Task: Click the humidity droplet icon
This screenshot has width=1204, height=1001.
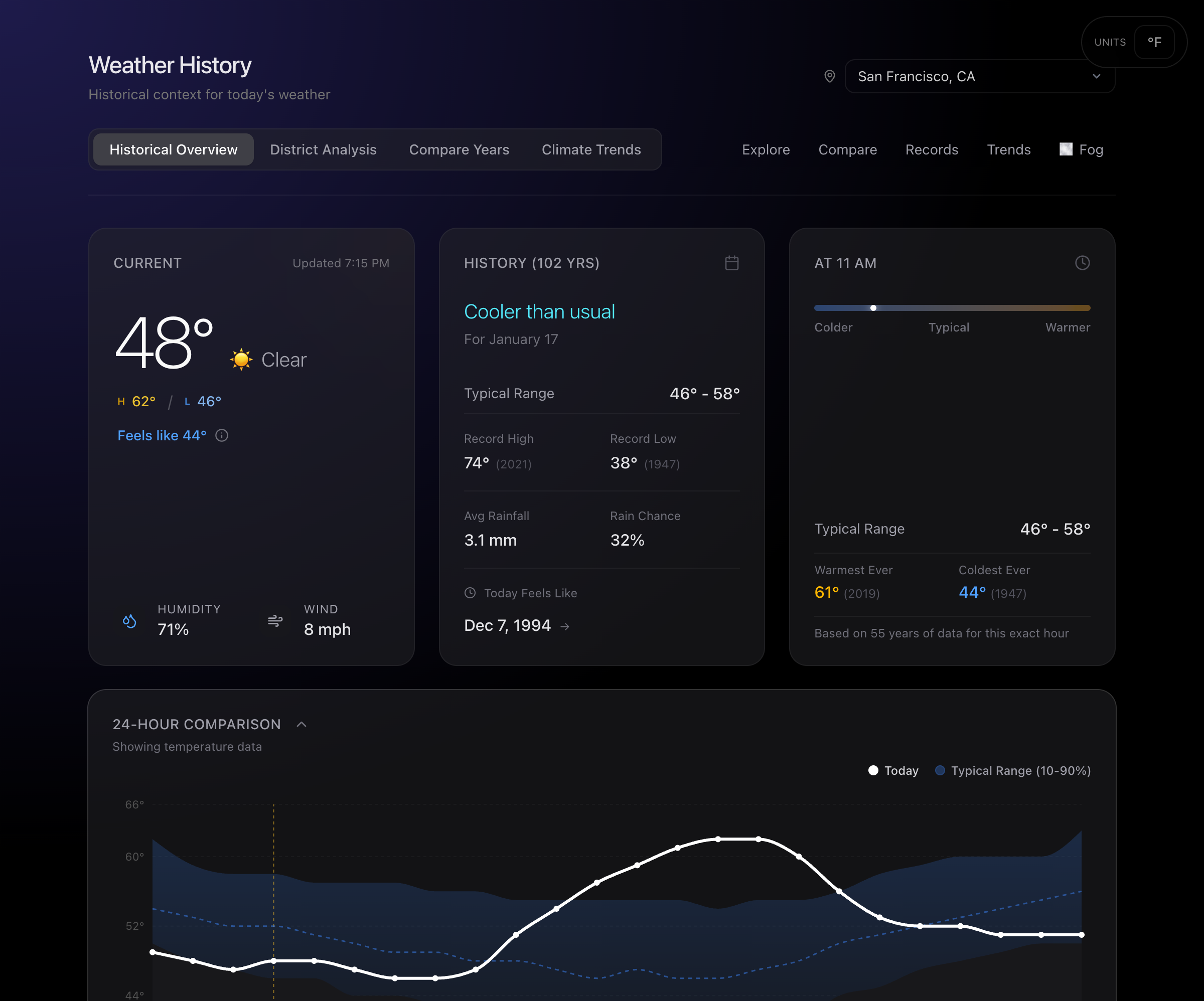Action: (129, 621)
